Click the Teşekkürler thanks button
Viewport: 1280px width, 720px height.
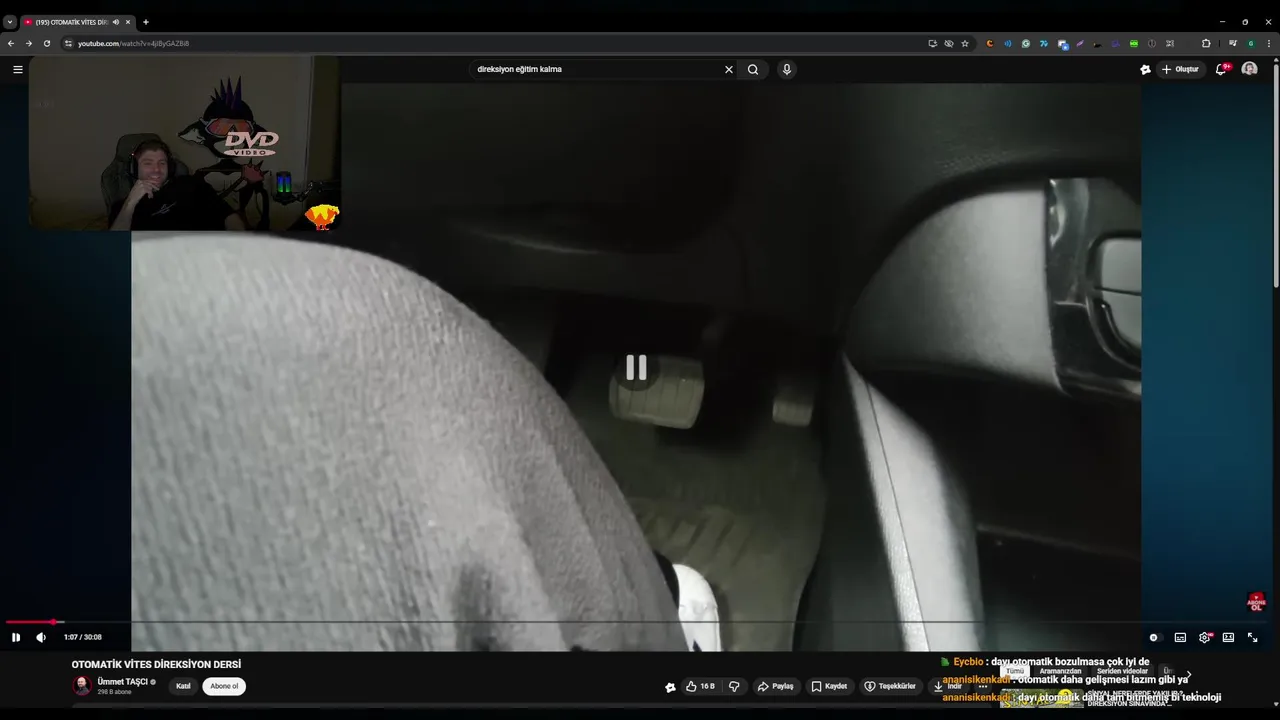pos(890,686)
